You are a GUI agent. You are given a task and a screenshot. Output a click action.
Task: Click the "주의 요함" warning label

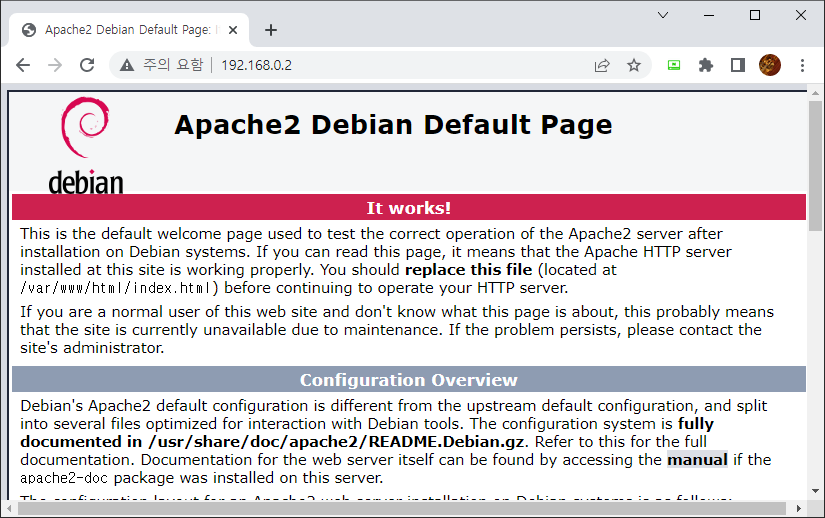173,65
